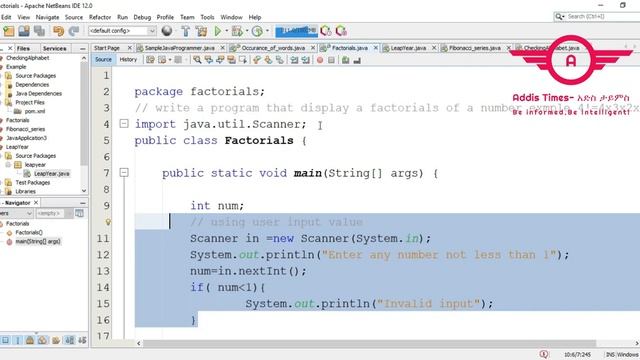Close the Factorials.java tab

[376, 48]
